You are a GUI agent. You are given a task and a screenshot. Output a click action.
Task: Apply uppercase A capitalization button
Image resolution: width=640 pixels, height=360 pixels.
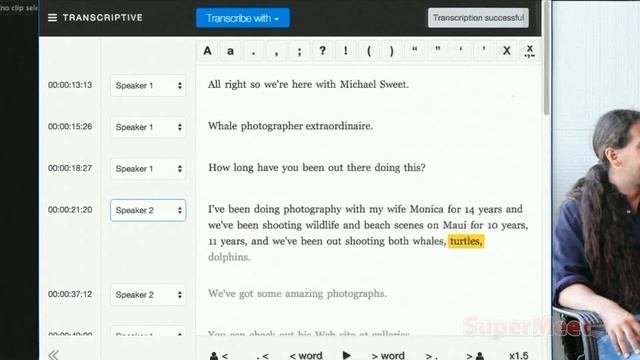point(207,51)
